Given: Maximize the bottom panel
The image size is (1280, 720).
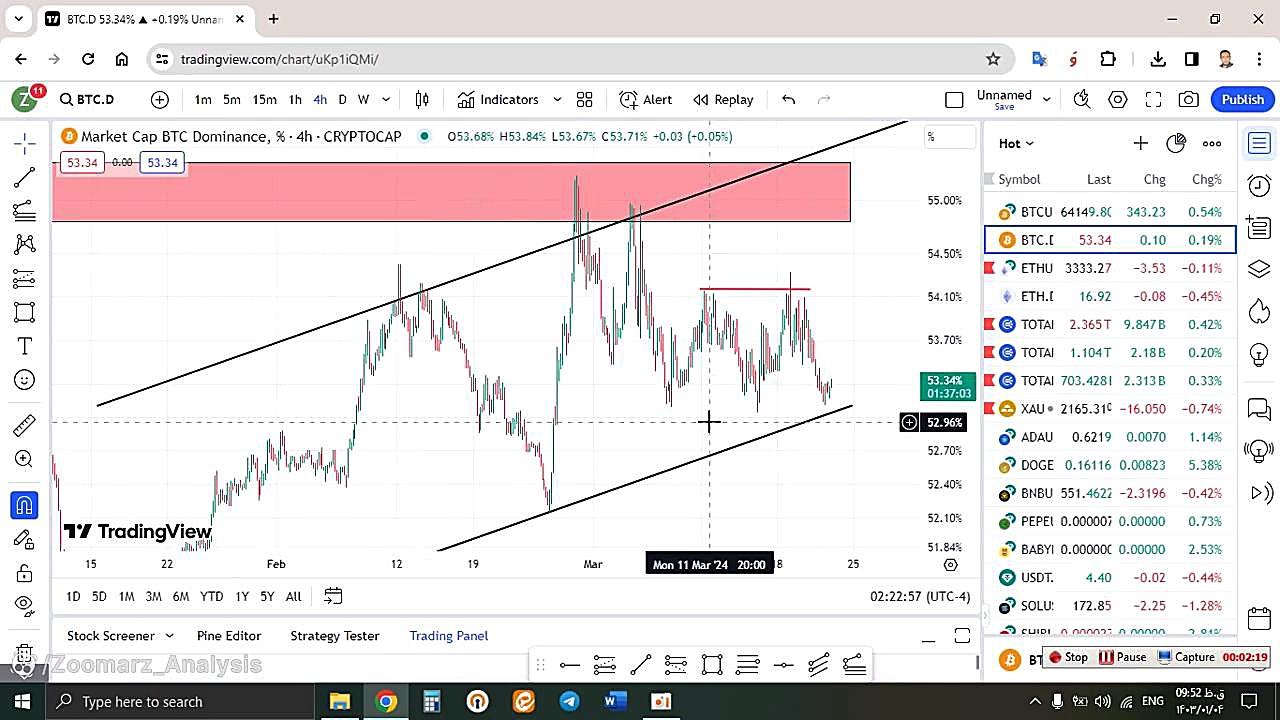Looking at the screenshot, I should pos(962,636).
